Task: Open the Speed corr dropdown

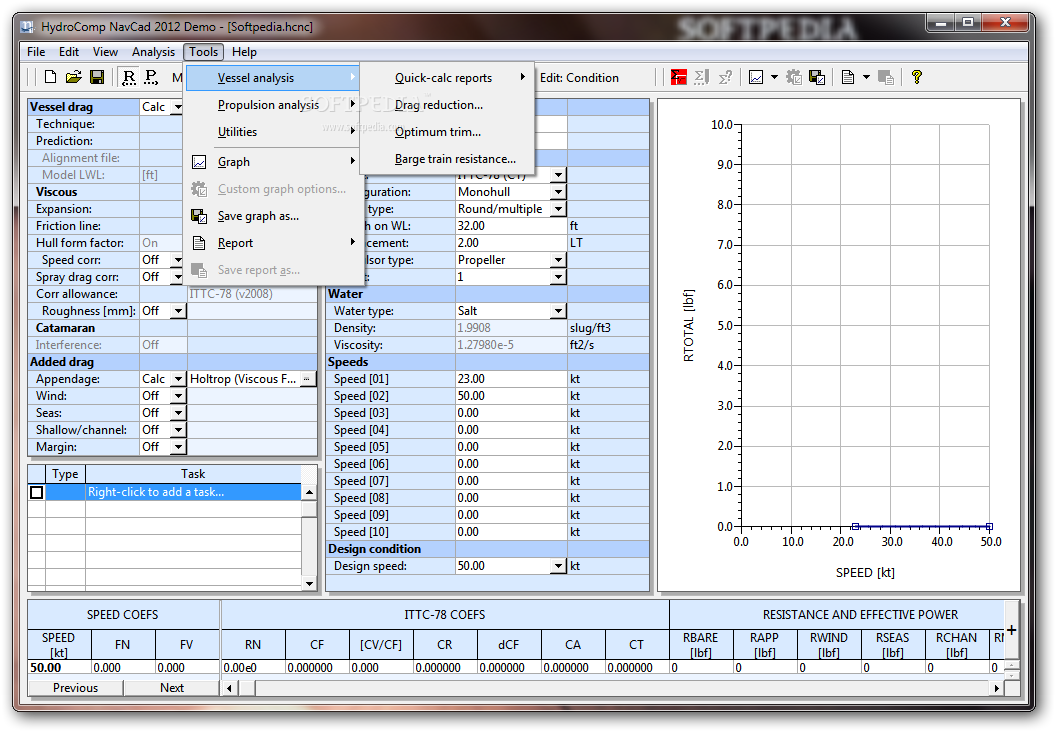Action: tap(177, 260)
